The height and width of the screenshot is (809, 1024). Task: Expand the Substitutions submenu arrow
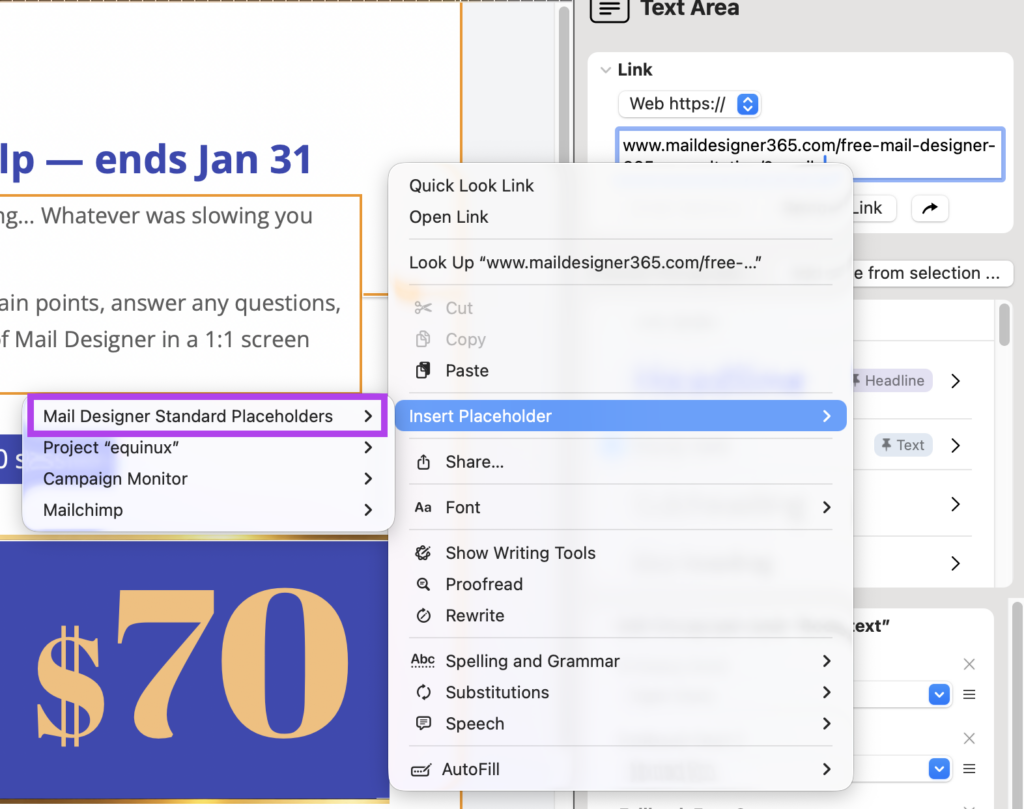827,692
